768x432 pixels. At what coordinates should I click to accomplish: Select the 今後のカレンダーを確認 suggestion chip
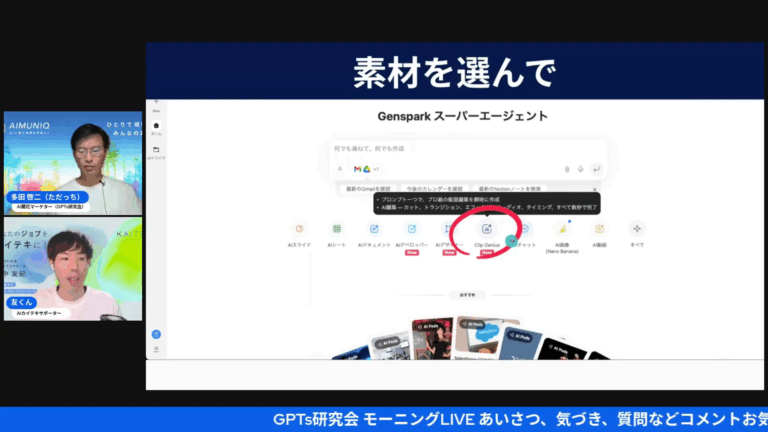[434, 189]
